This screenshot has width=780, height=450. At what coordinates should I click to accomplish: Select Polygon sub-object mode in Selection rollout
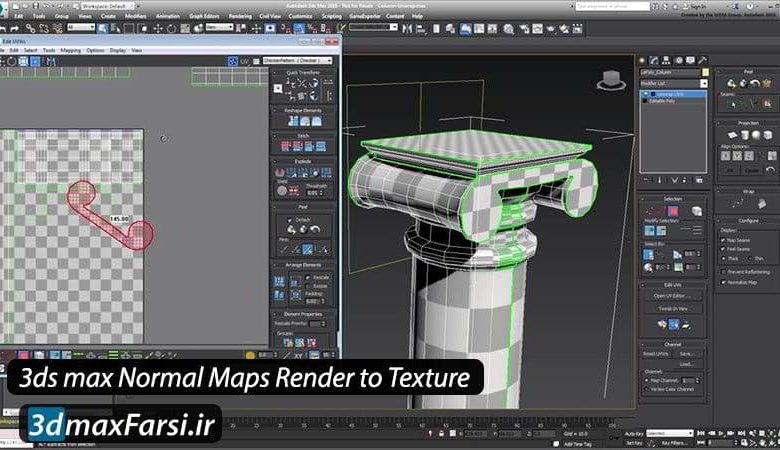pyautogui.click(x=673, y=211)
